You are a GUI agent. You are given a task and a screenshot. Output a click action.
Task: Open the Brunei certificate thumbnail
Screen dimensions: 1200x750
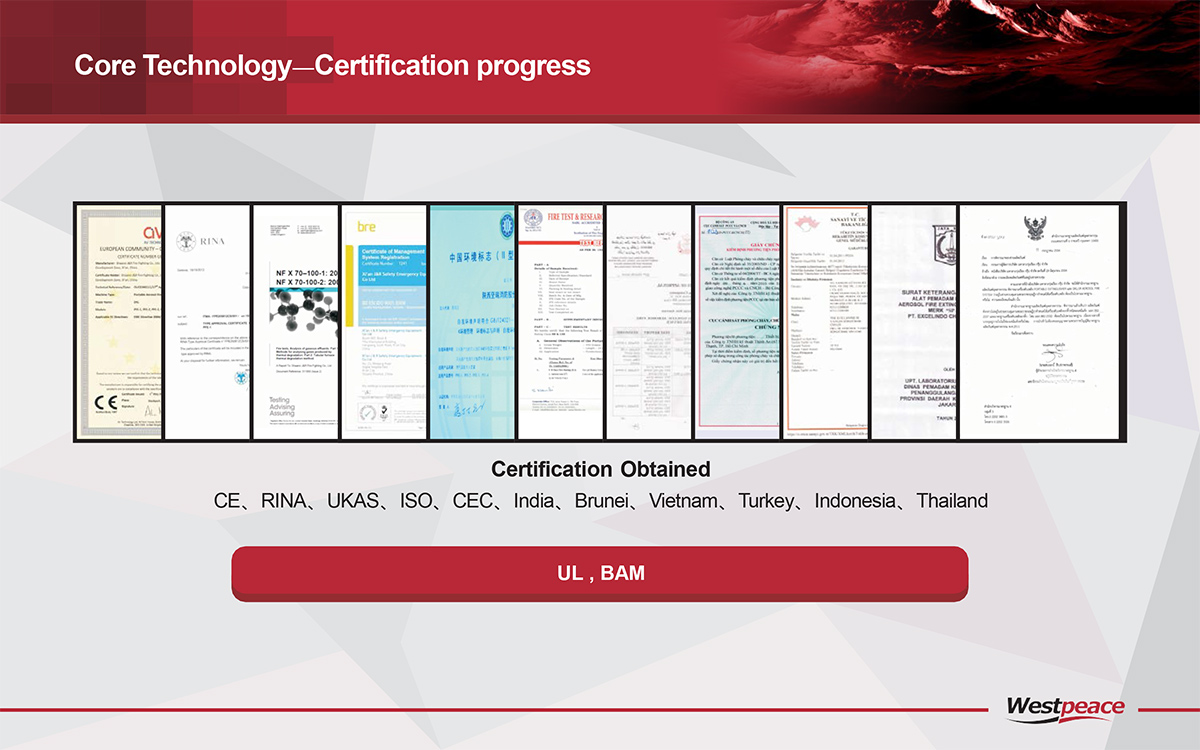pos(648,322)
